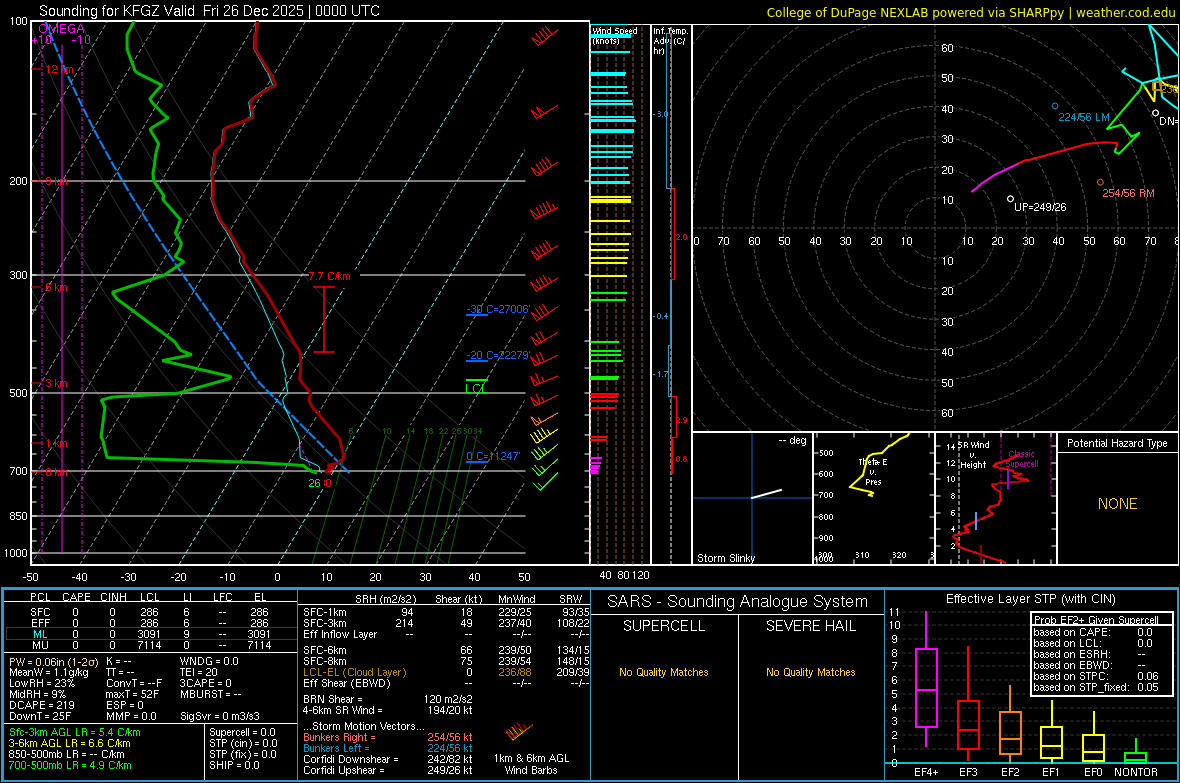Image resolution: width=1180 pixels, height=783 pixels.
Task: Click the Effective Layer STP (with CIN) title
Action: coord(1030,599)
